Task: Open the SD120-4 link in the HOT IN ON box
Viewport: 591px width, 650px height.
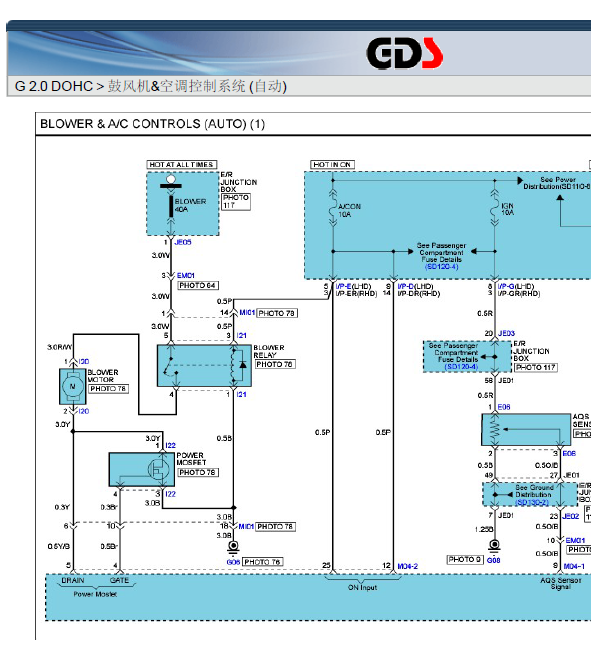Action: click(x=441, y=267)
